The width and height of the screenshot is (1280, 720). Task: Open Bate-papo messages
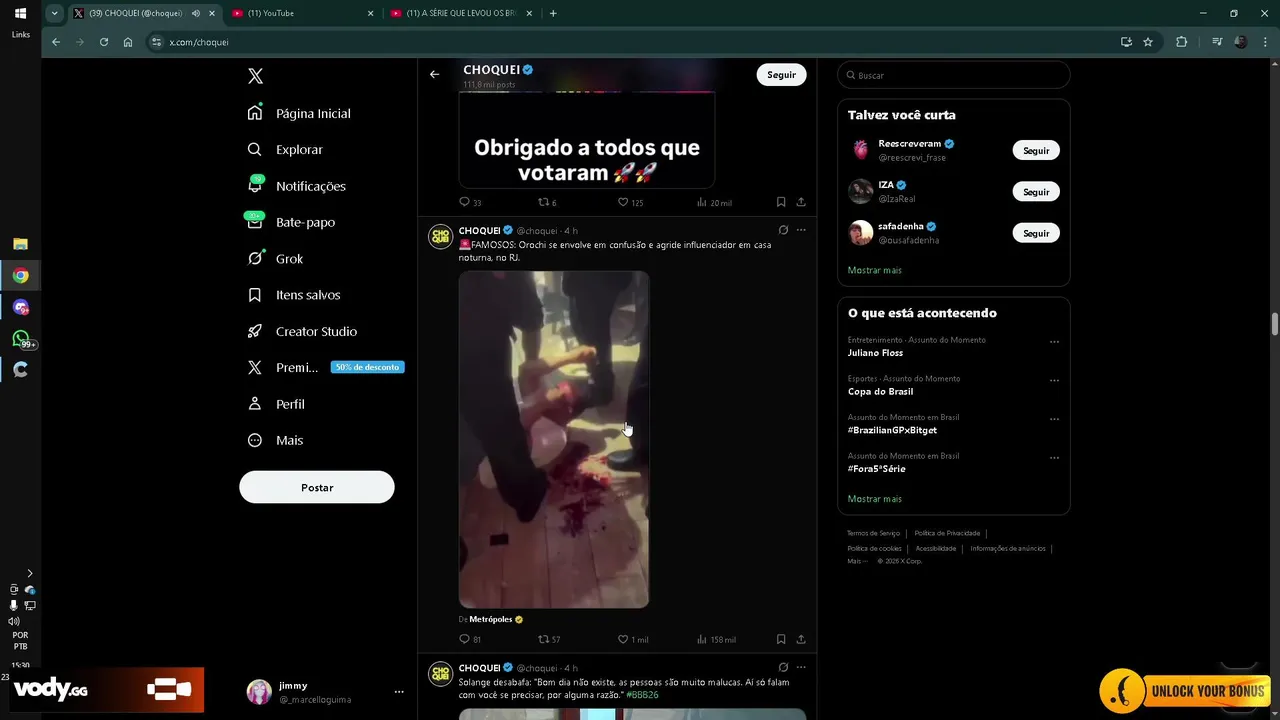(x=291, y=222)
